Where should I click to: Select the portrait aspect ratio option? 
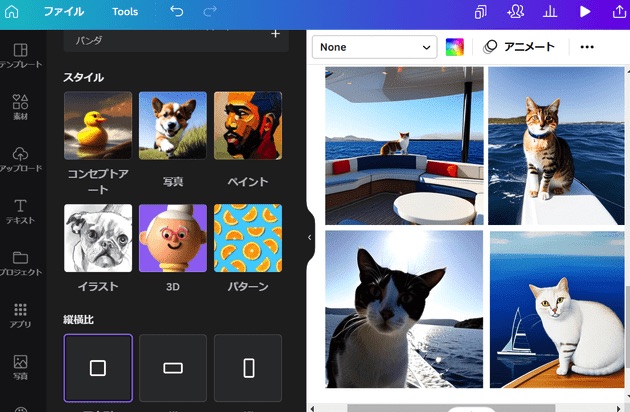[248, 368]
